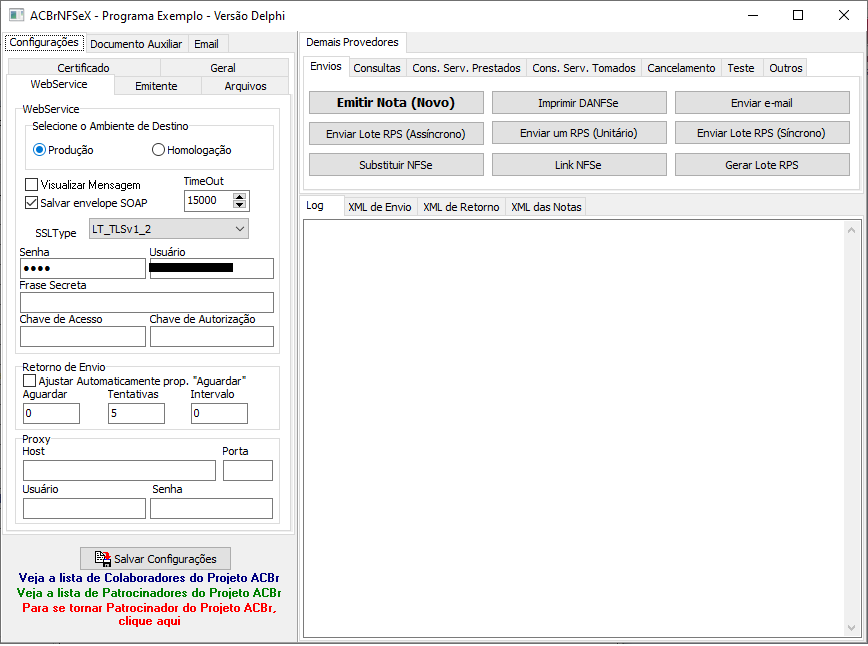Open the Cons. Serv. Prestados tab
Screen dimensions: 868x646
click(x=467, y=68)
